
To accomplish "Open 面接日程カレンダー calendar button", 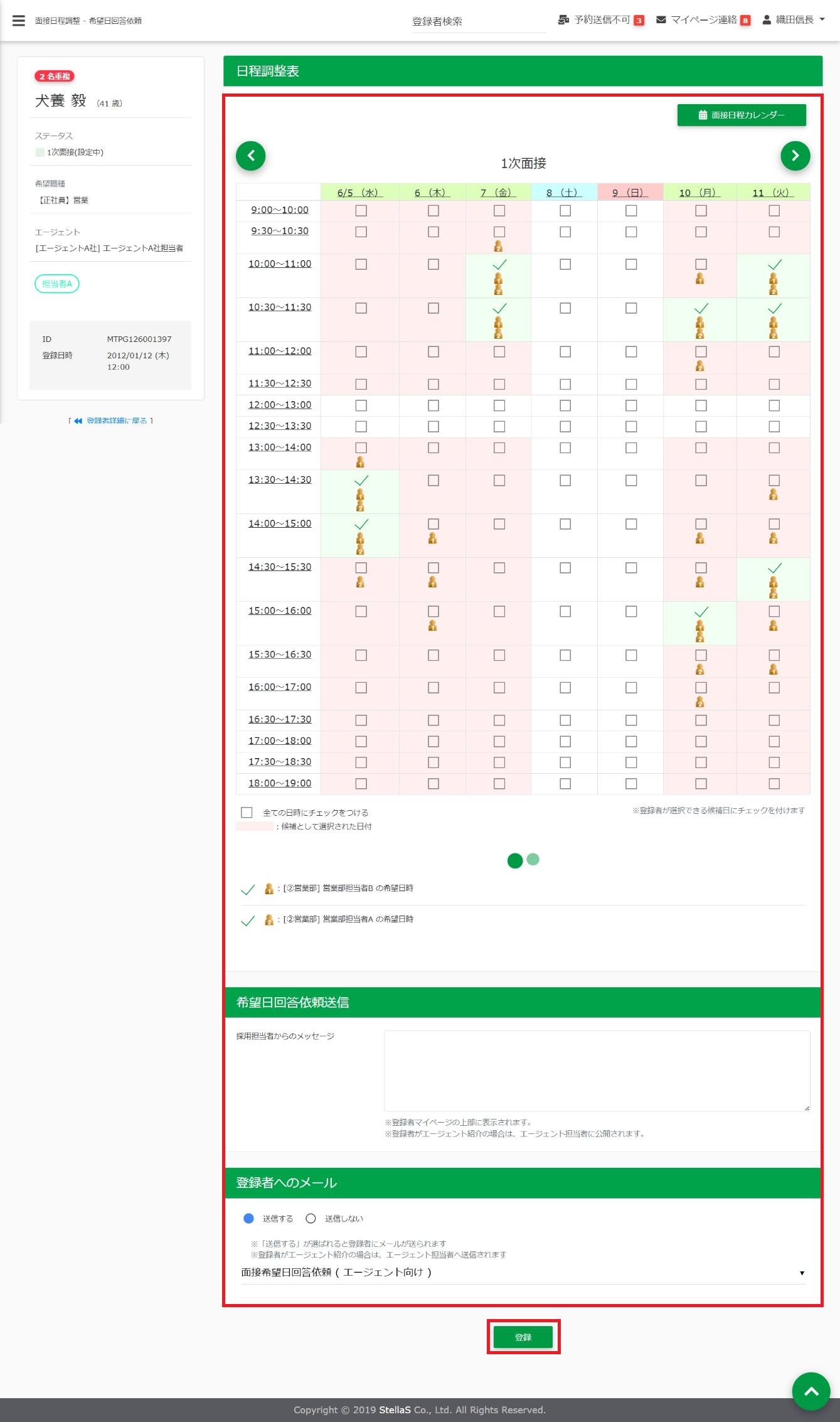I will tap(741, 115).
